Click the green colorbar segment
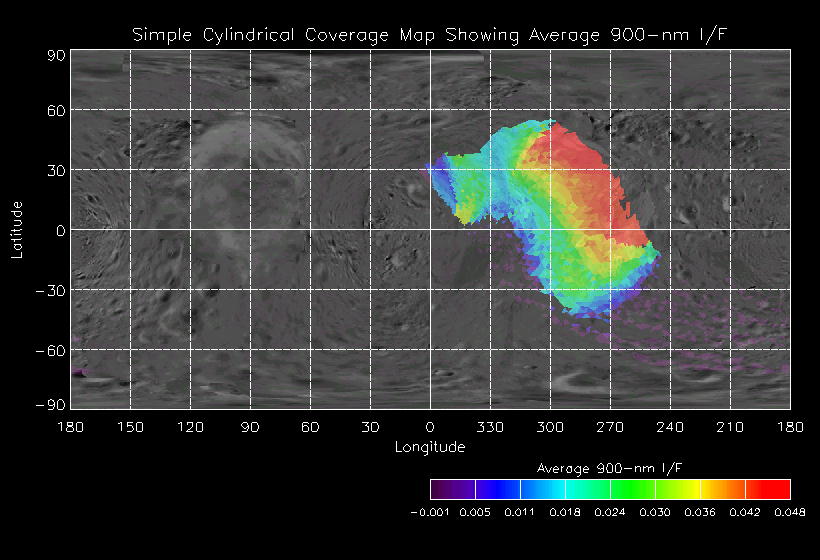Viewport: 820px width, 560px height. pos(633,489)
